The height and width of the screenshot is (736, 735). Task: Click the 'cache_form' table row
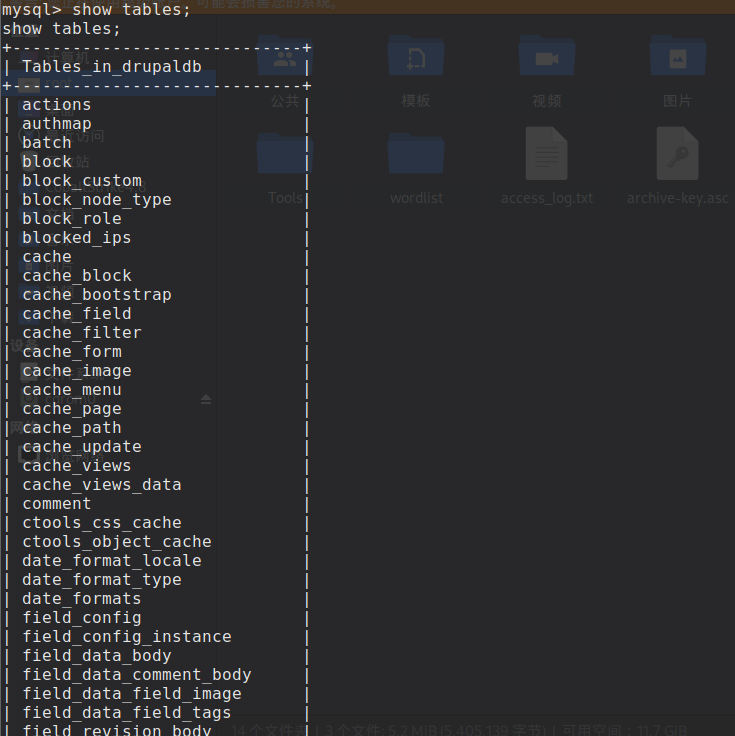pos(156,352)
